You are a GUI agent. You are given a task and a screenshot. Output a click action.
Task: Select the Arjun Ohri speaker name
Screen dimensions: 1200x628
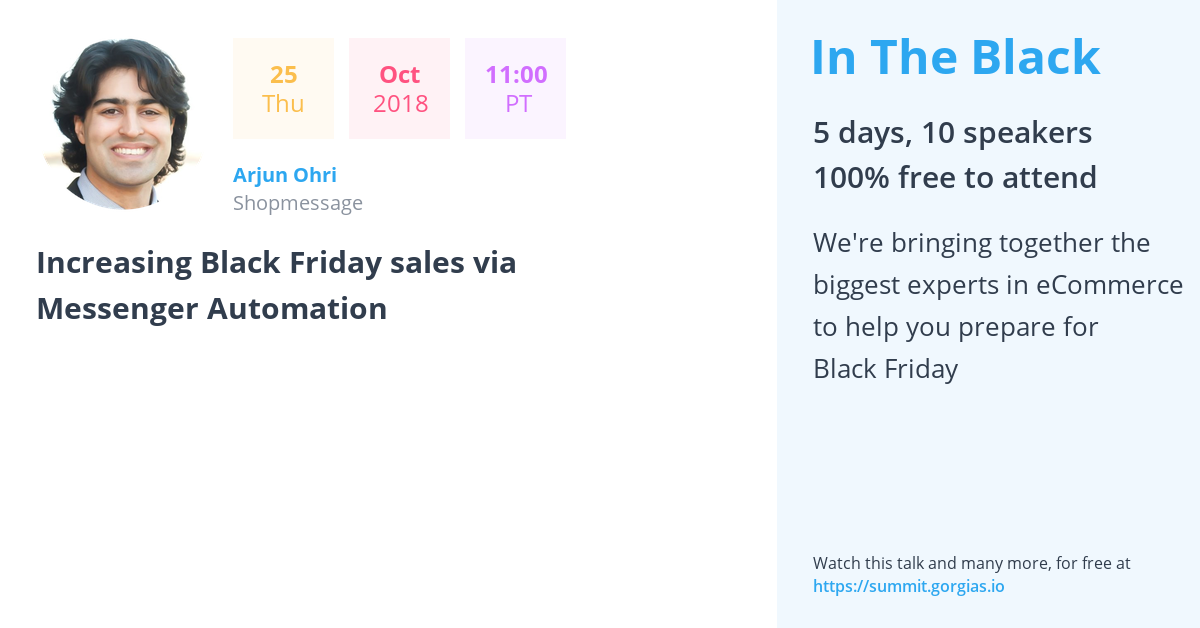point(285,175)
